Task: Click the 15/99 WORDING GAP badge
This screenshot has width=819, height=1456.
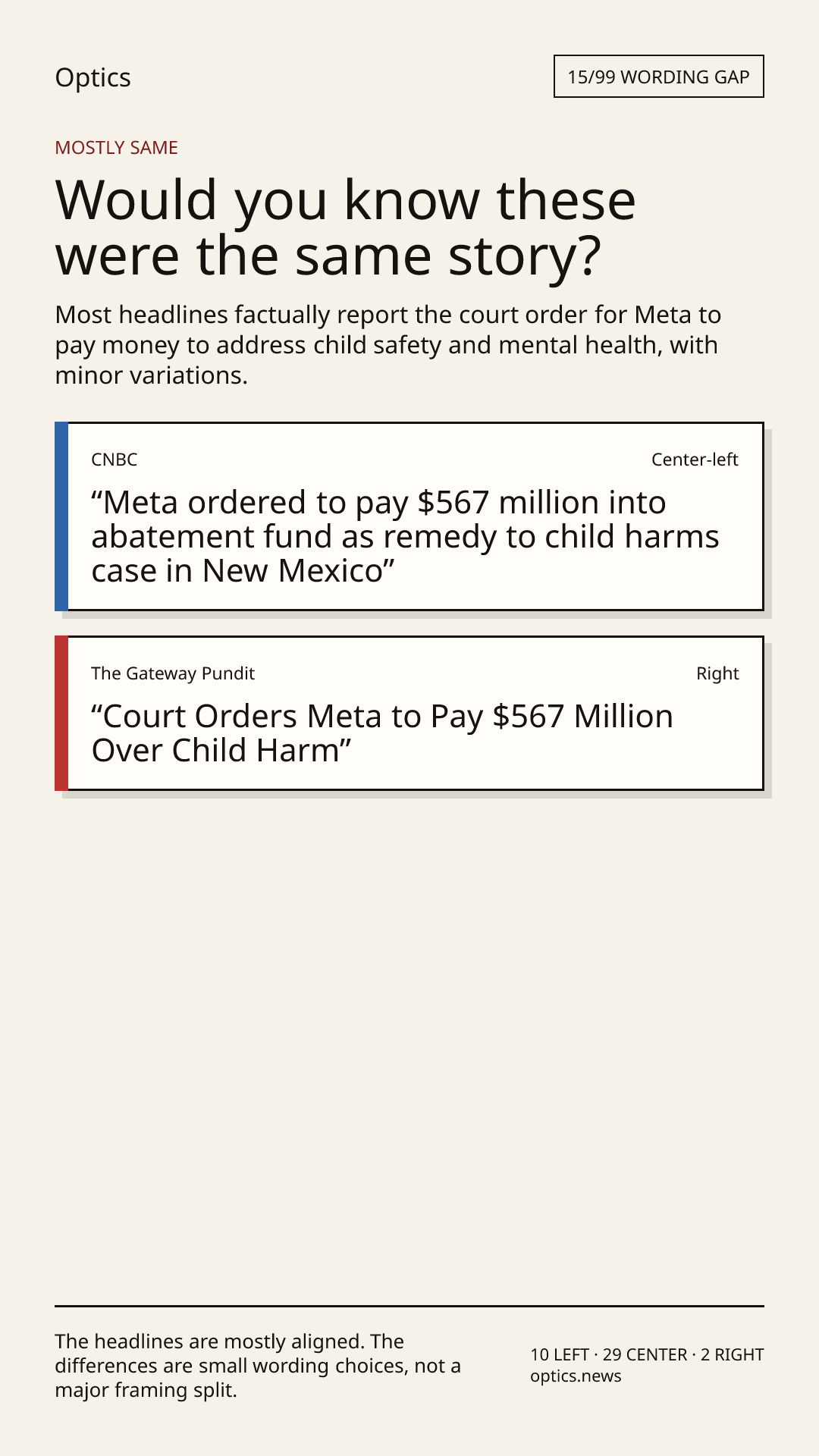Action: pos(658,77)
